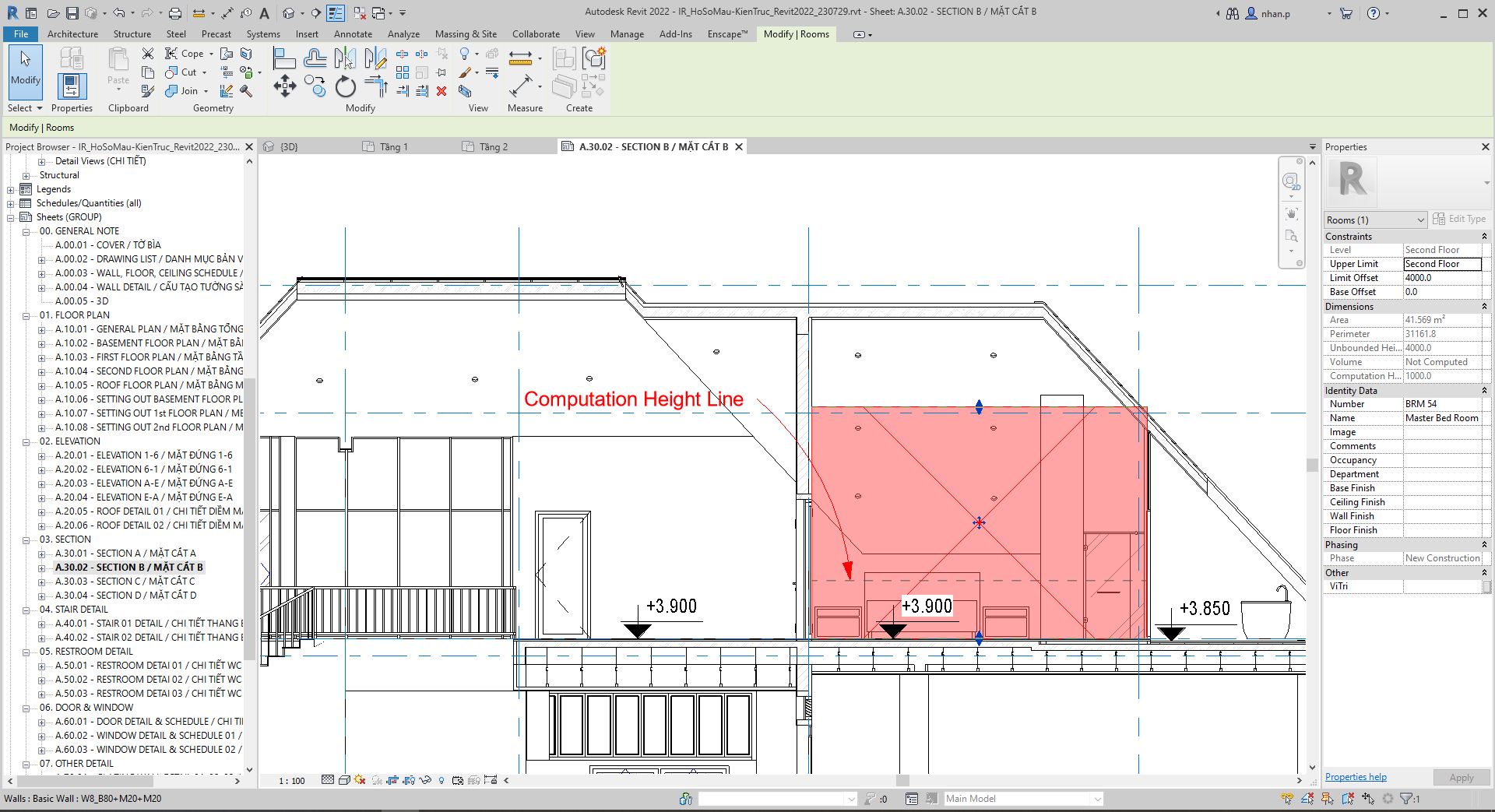Expand the 07. OTHER DETAIL sheet group
Screen dimensions: 1495x812
(26, 764)
